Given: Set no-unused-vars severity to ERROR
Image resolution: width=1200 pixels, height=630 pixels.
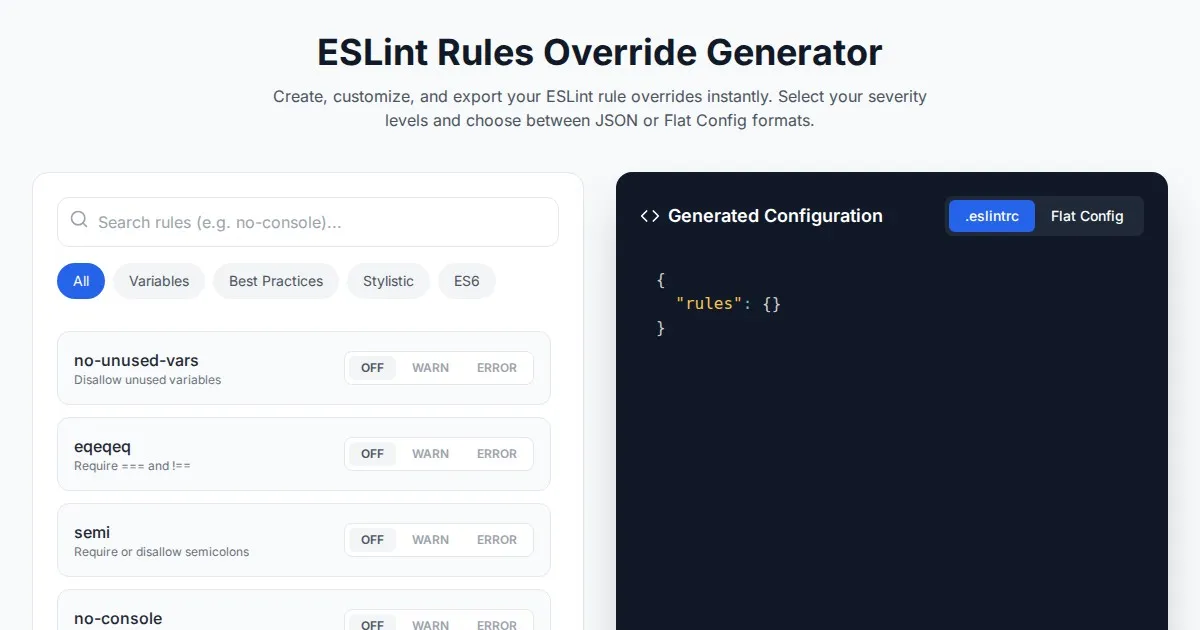Looking at the screenshot, I should [x=496, y=368].
